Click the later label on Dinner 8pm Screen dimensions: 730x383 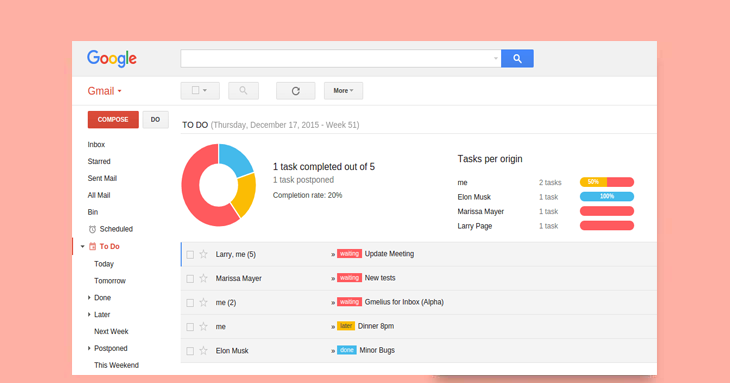point(346,326)
